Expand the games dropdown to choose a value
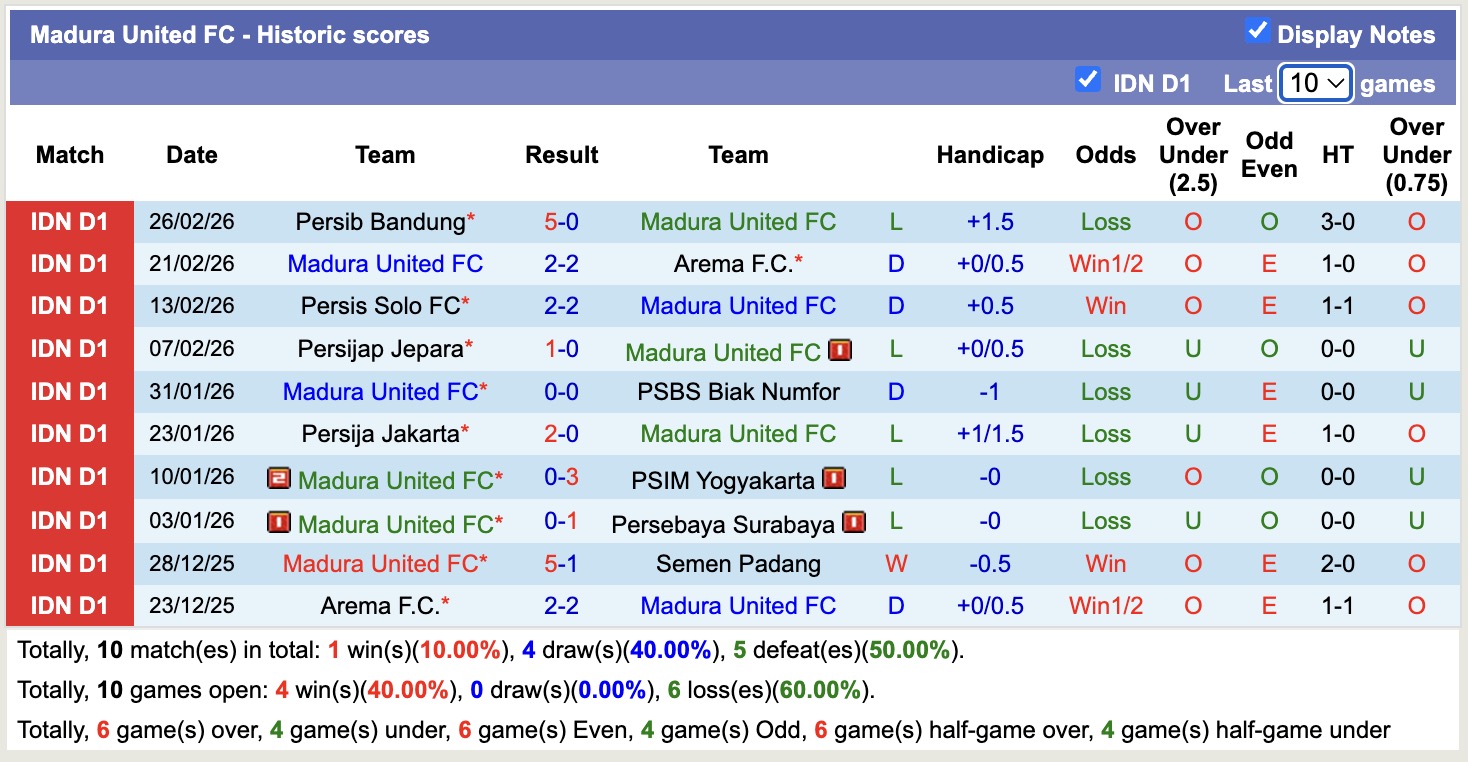Image resolution: width=1468 pixels, height=762 pixels. (x=1315, y=81)
